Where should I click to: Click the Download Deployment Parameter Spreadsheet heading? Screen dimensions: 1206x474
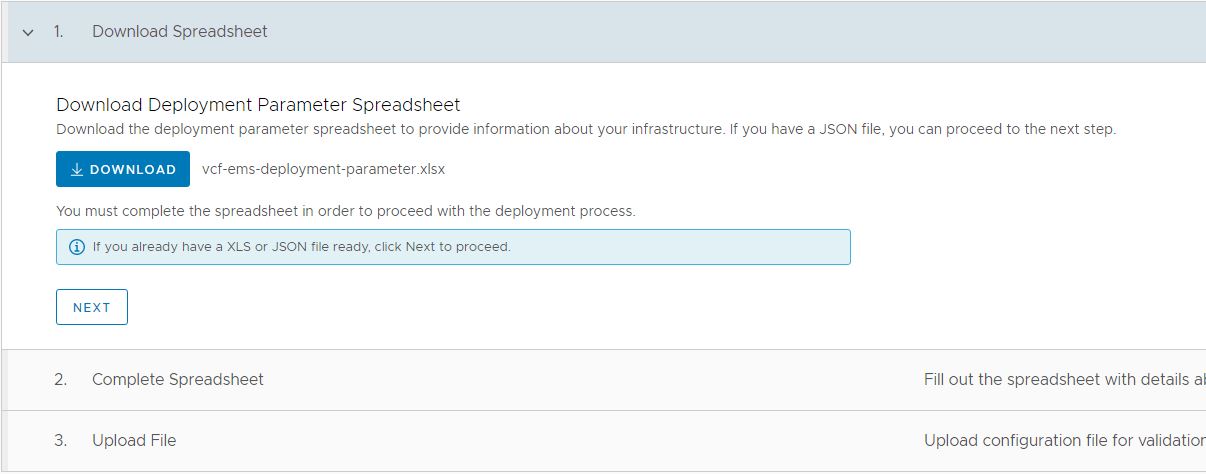[258, 105]
